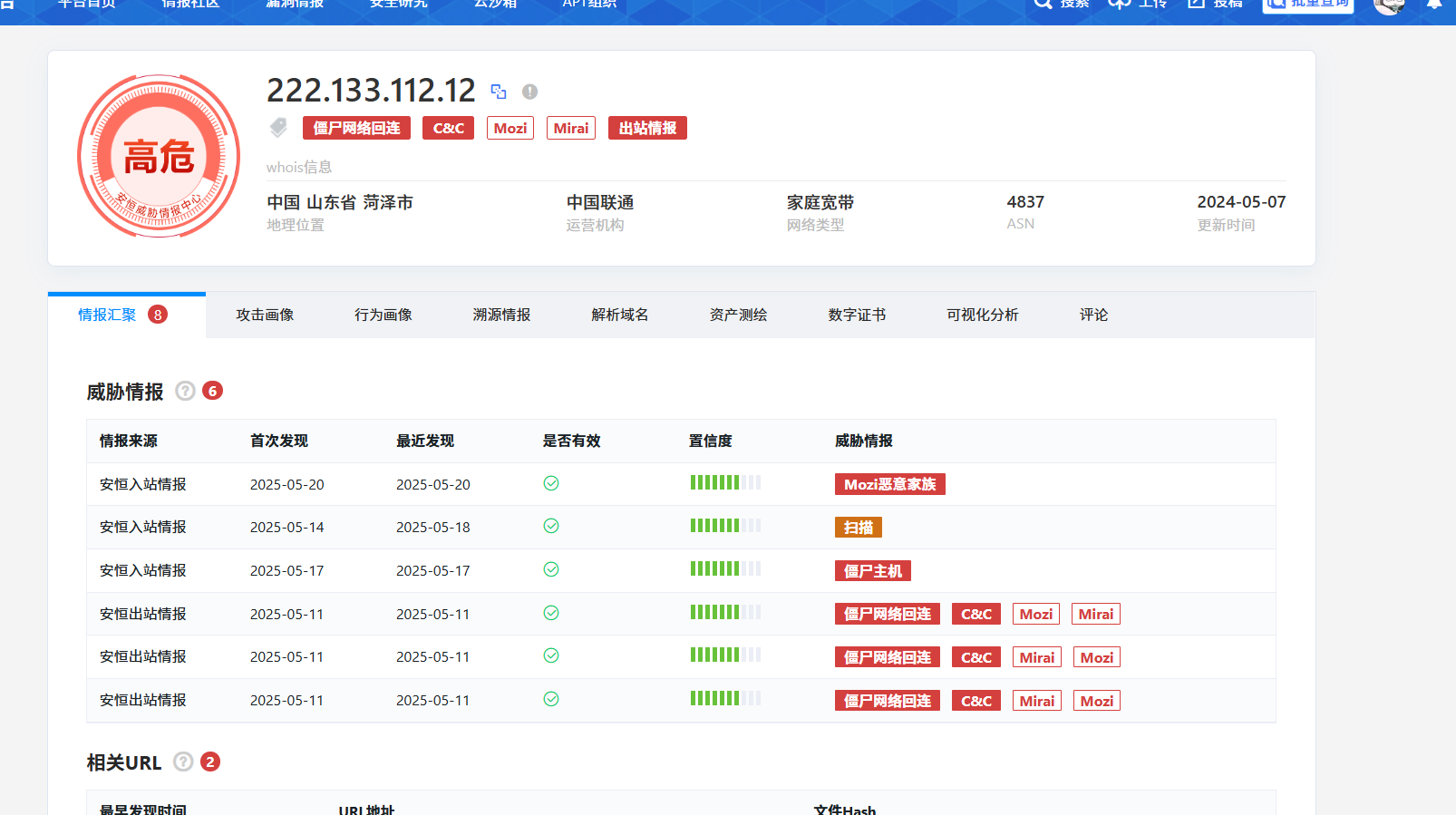1456x815 pixels.
Task: Click the Mozi恶意家族 threat tag
Action: point(889,484)
